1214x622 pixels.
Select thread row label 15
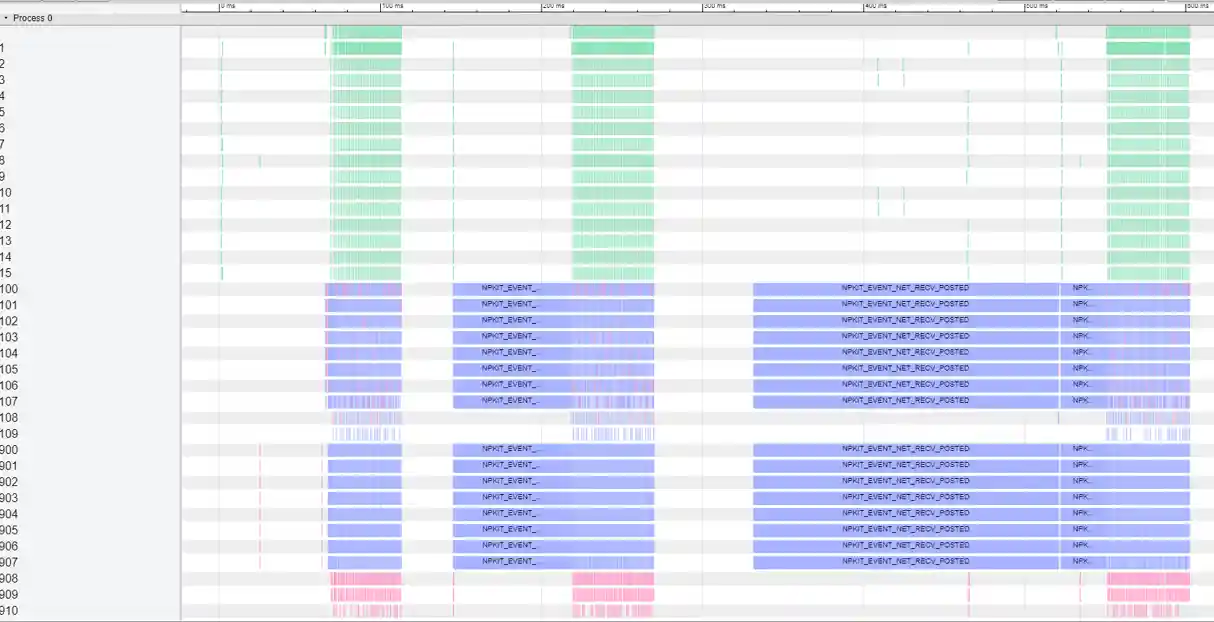click(7, 272)
